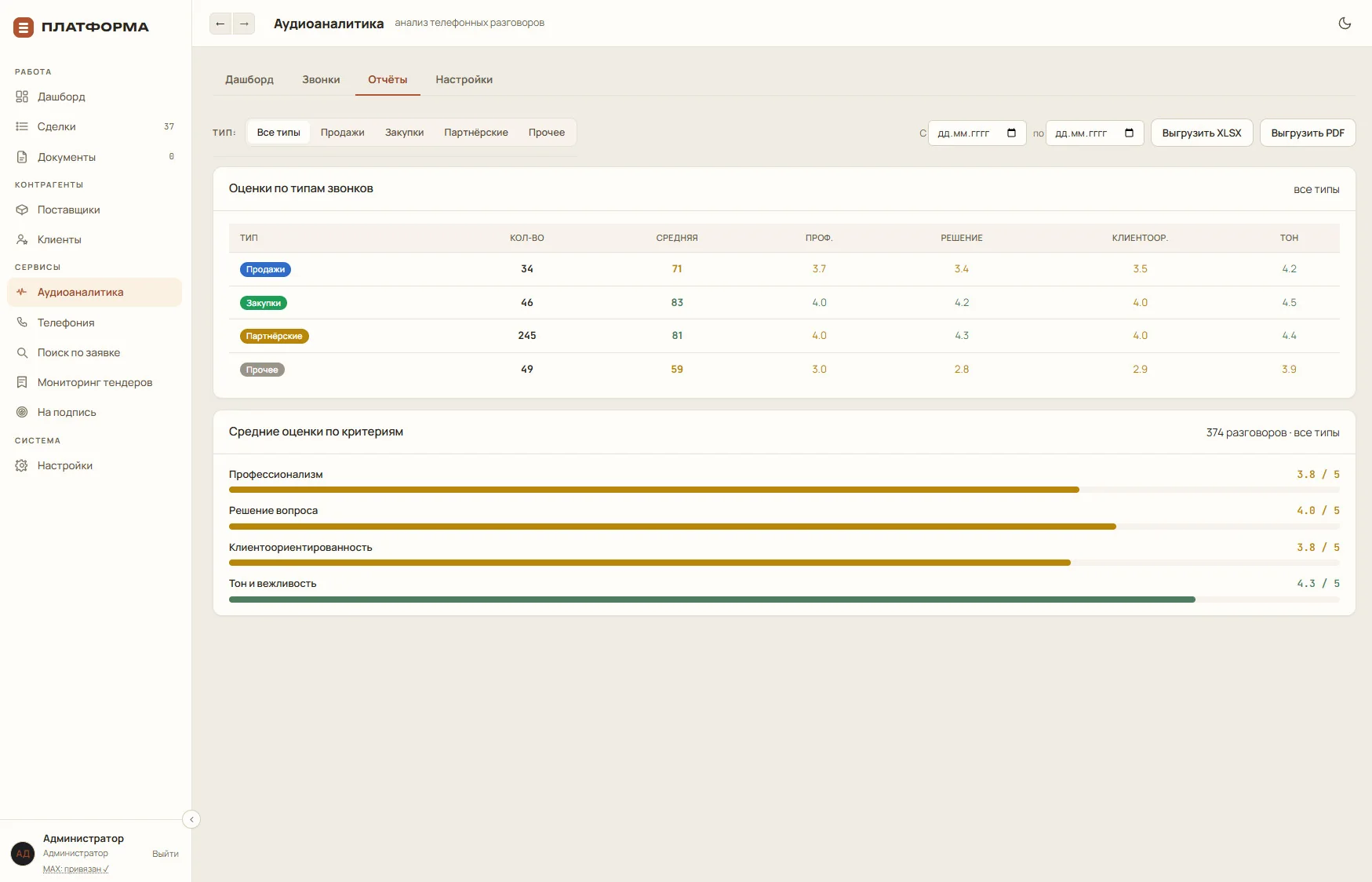Filter by Закупки type
This screenshot has width=1372, height=882.
click(405, 133)
